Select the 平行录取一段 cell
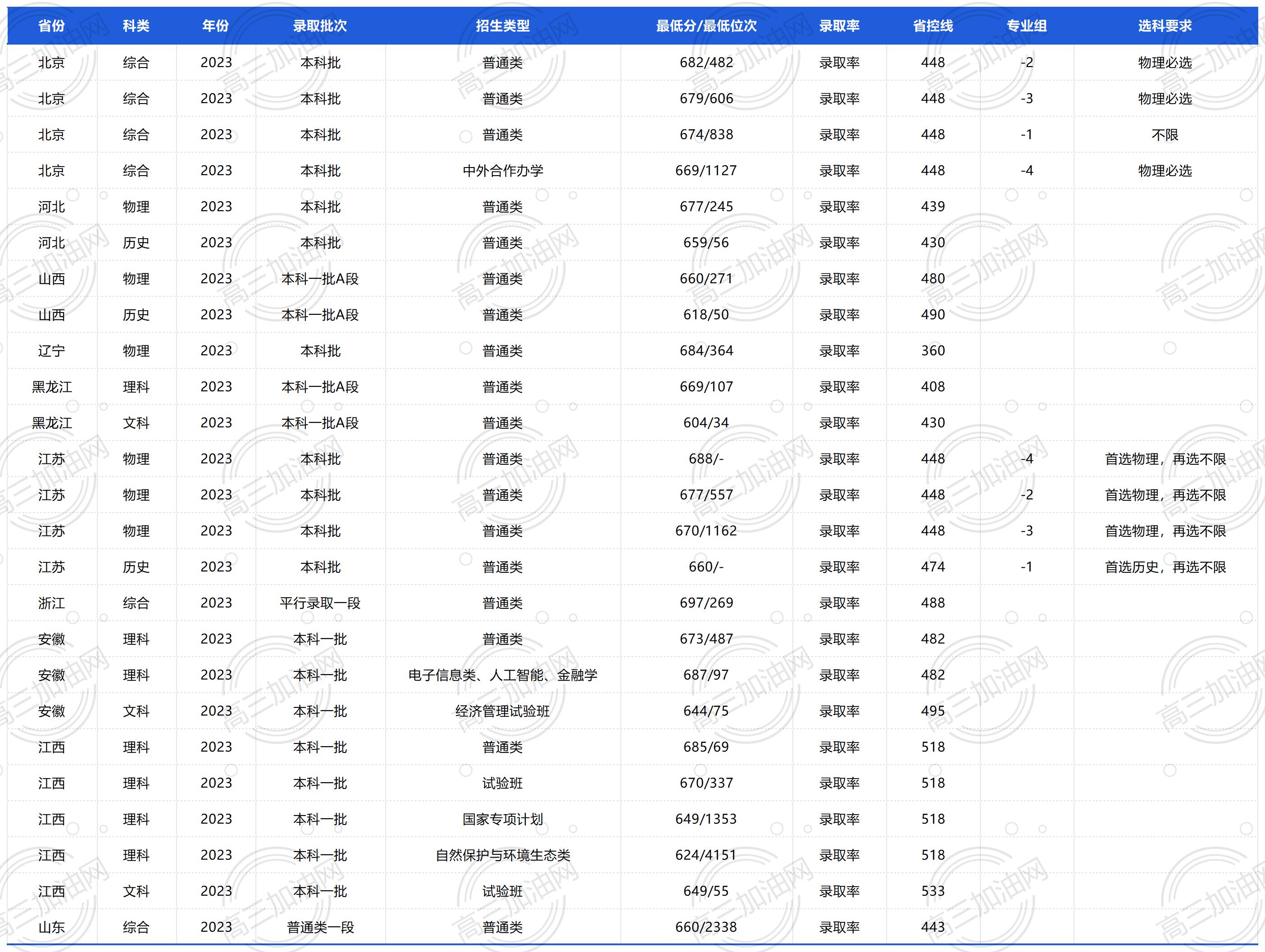This screenshot has width=1265, height=952. point(320,603)
